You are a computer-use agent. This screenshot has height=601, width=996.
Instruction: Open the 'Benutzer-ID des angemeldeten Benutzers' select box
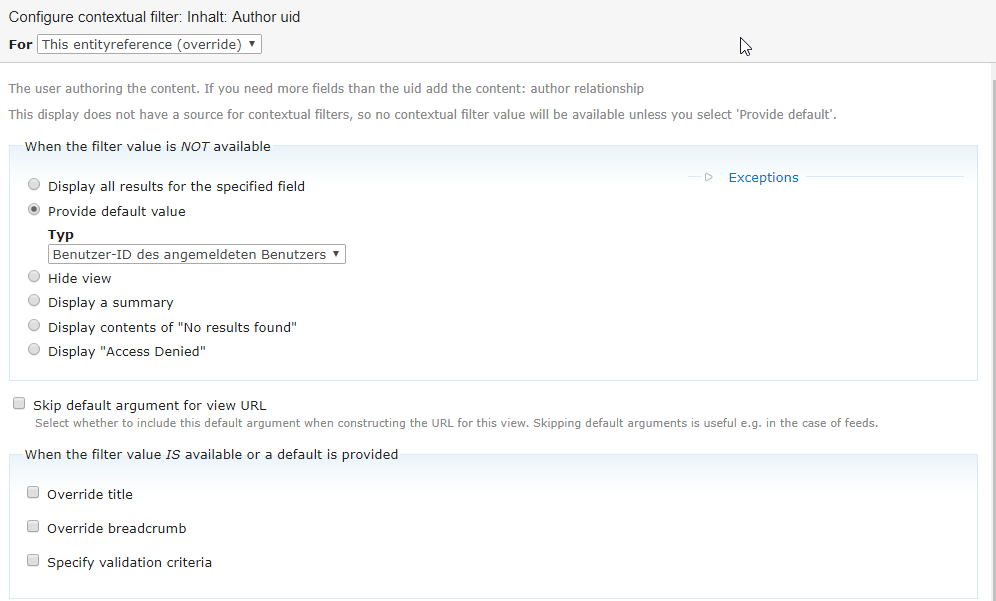(197, 255)
